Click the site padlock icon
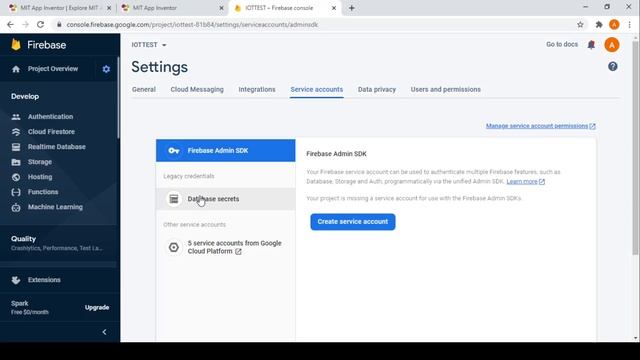The width and height of the screenshot is (640, 360). 59,24
